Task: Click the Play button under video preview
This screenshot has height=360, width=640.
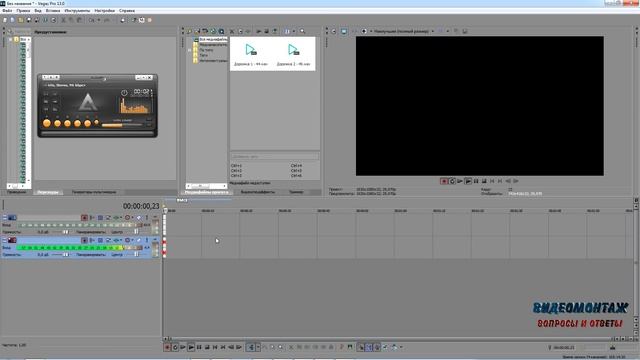Action: (x=468, y=181)
